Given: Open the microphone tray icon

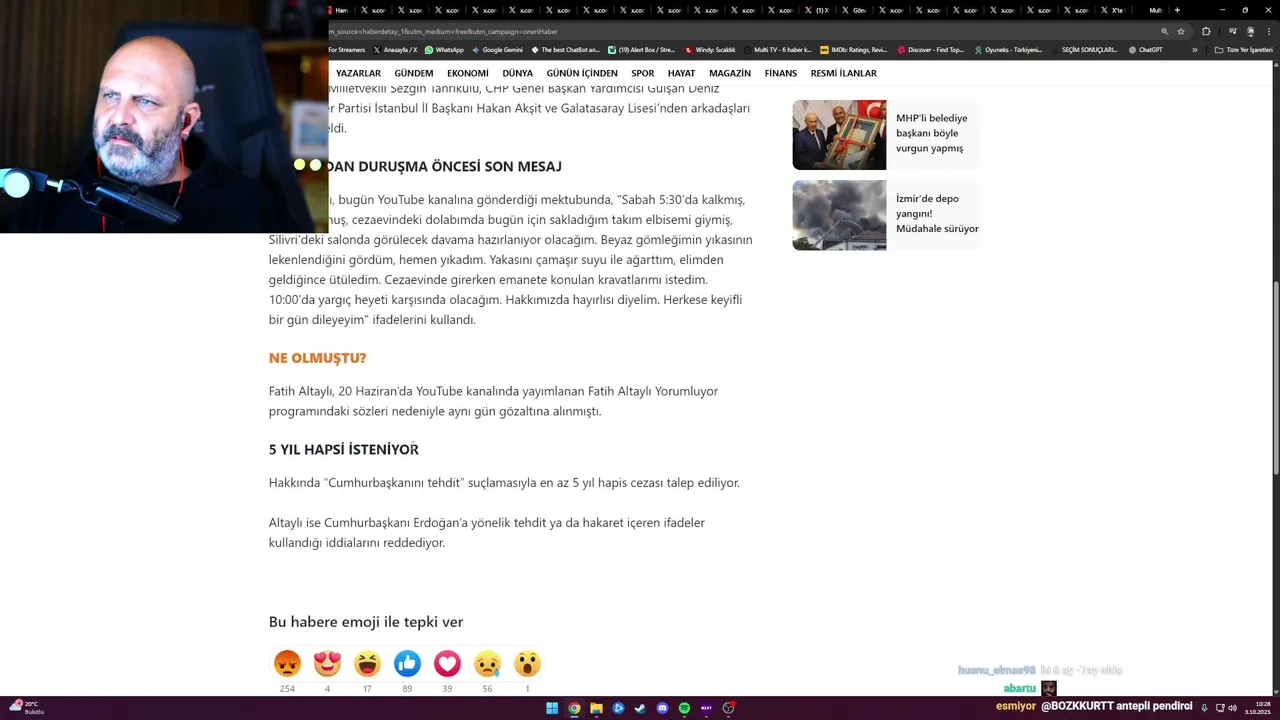Looking at the screenshot, I should click(x=1204, y=708).
